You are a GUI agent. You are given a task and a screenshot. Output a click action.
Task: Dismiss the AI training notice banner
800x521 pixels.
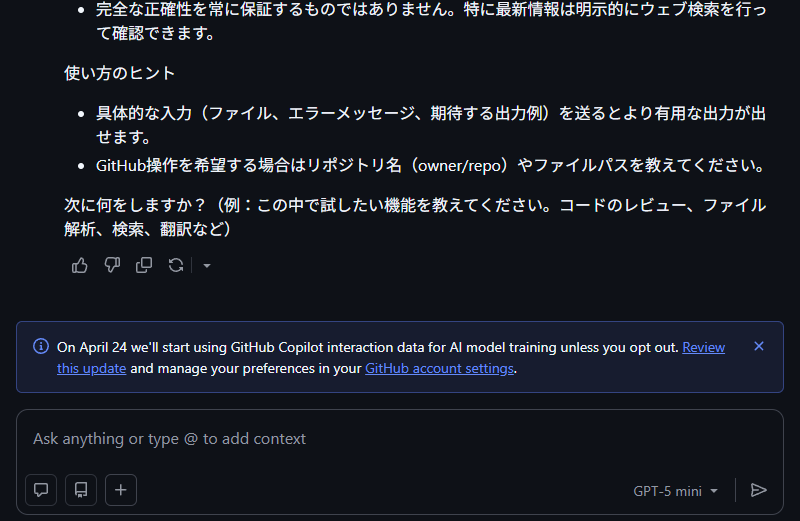pyautogui.click(x=758, y=346)
